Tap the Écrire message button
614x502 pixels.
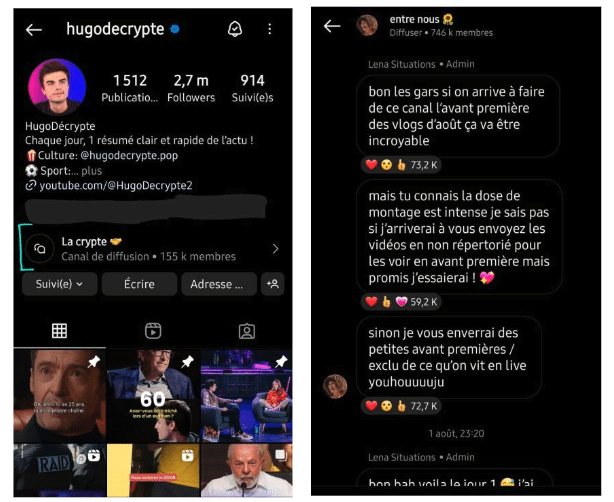tap(139, 284)
